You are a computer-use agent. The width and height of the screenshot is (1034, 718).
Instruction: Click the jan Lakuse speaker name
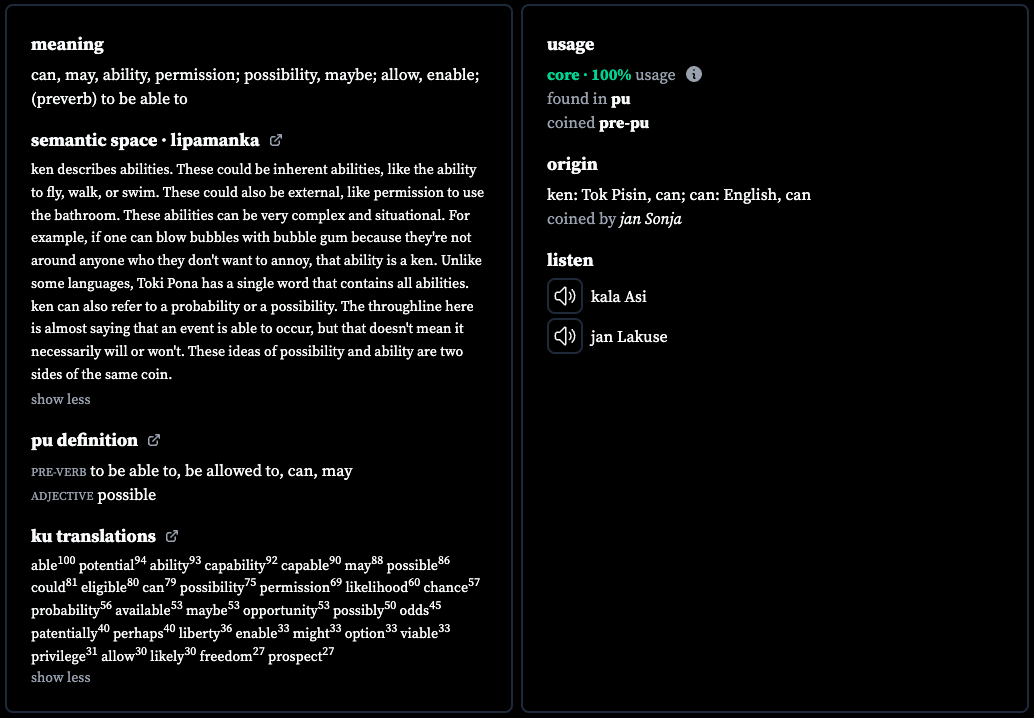628,337
